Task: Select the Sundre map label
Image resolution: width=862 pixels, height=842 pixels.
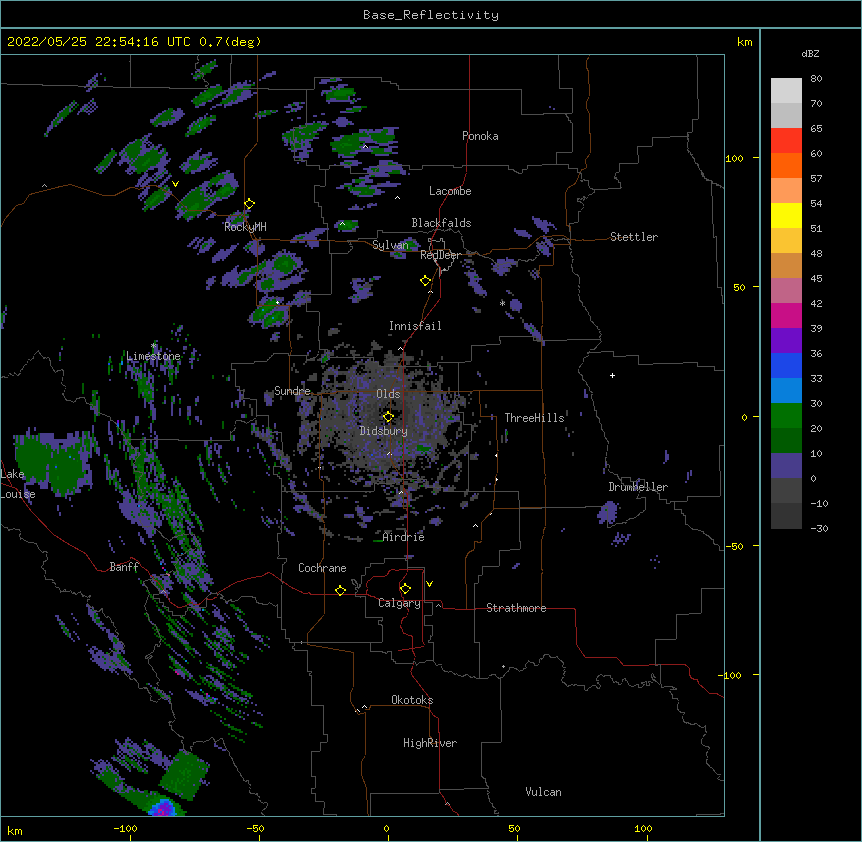Action: tap(292, 391)
